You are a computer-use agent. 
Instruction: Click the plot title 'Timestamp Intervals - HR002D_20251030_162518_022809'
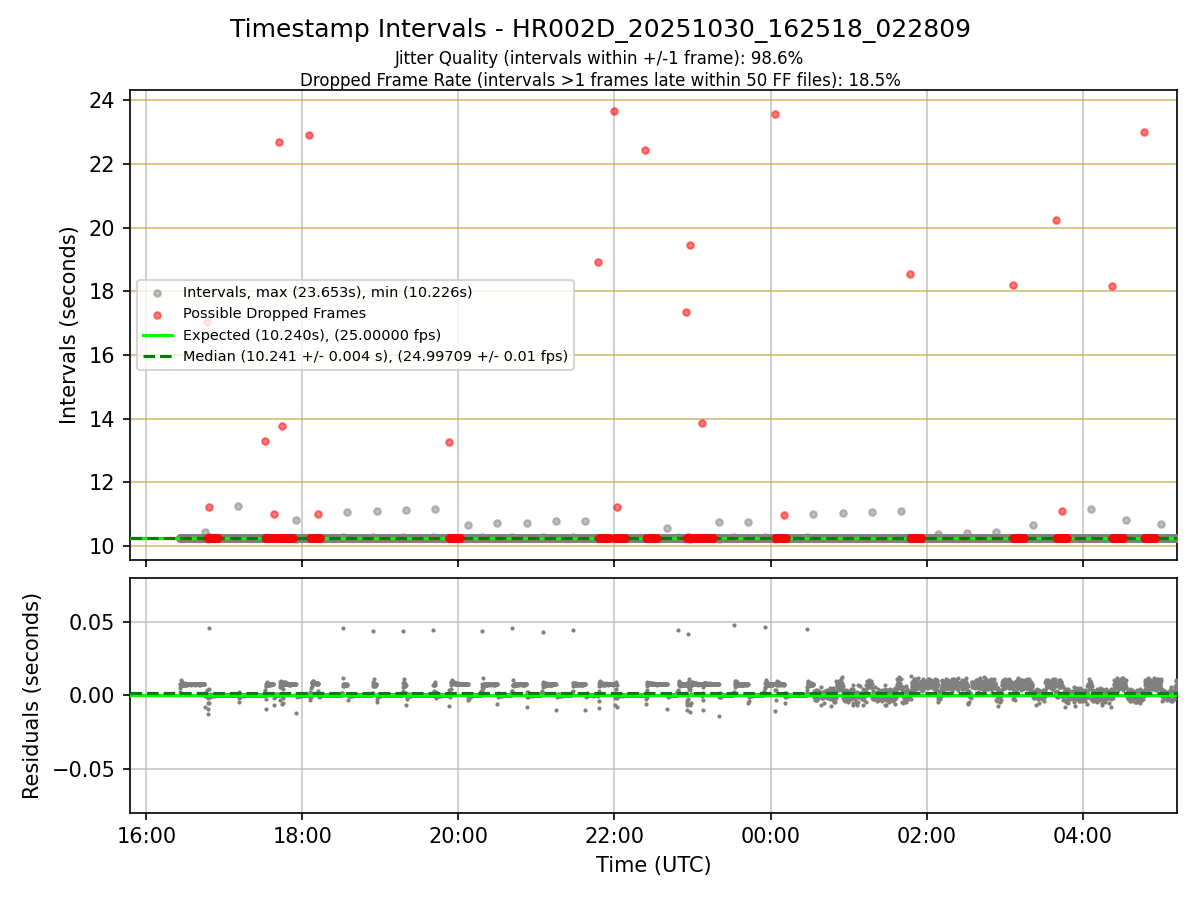pos(600,29)
